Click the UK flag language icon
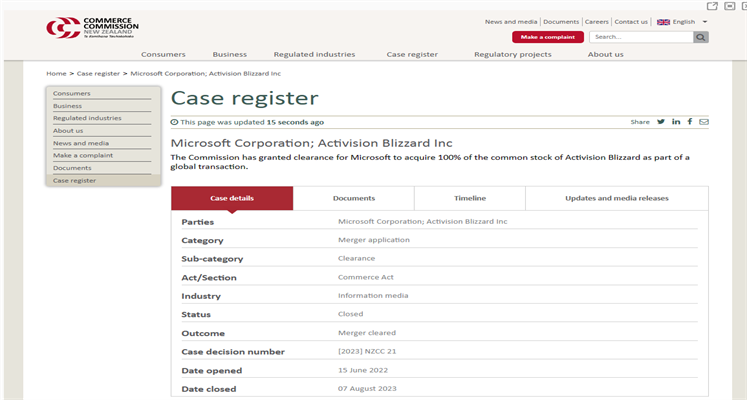Image resolution: width=747 pixels, height=400 pixels. 663,22
